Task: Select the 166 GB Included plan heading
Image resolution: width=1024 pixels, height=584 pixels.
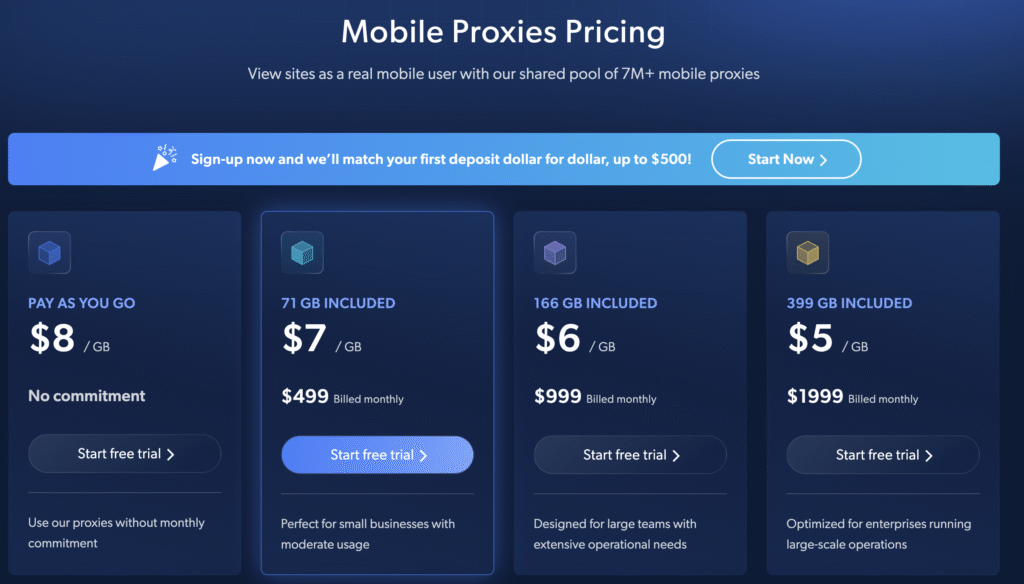Action: [x=595, y=303]
